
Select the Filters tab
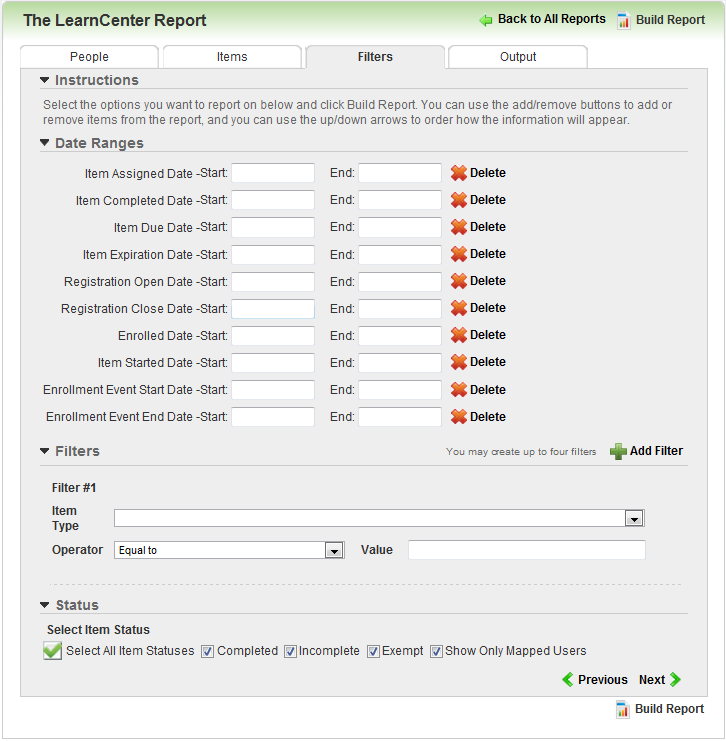click(375, 57)
